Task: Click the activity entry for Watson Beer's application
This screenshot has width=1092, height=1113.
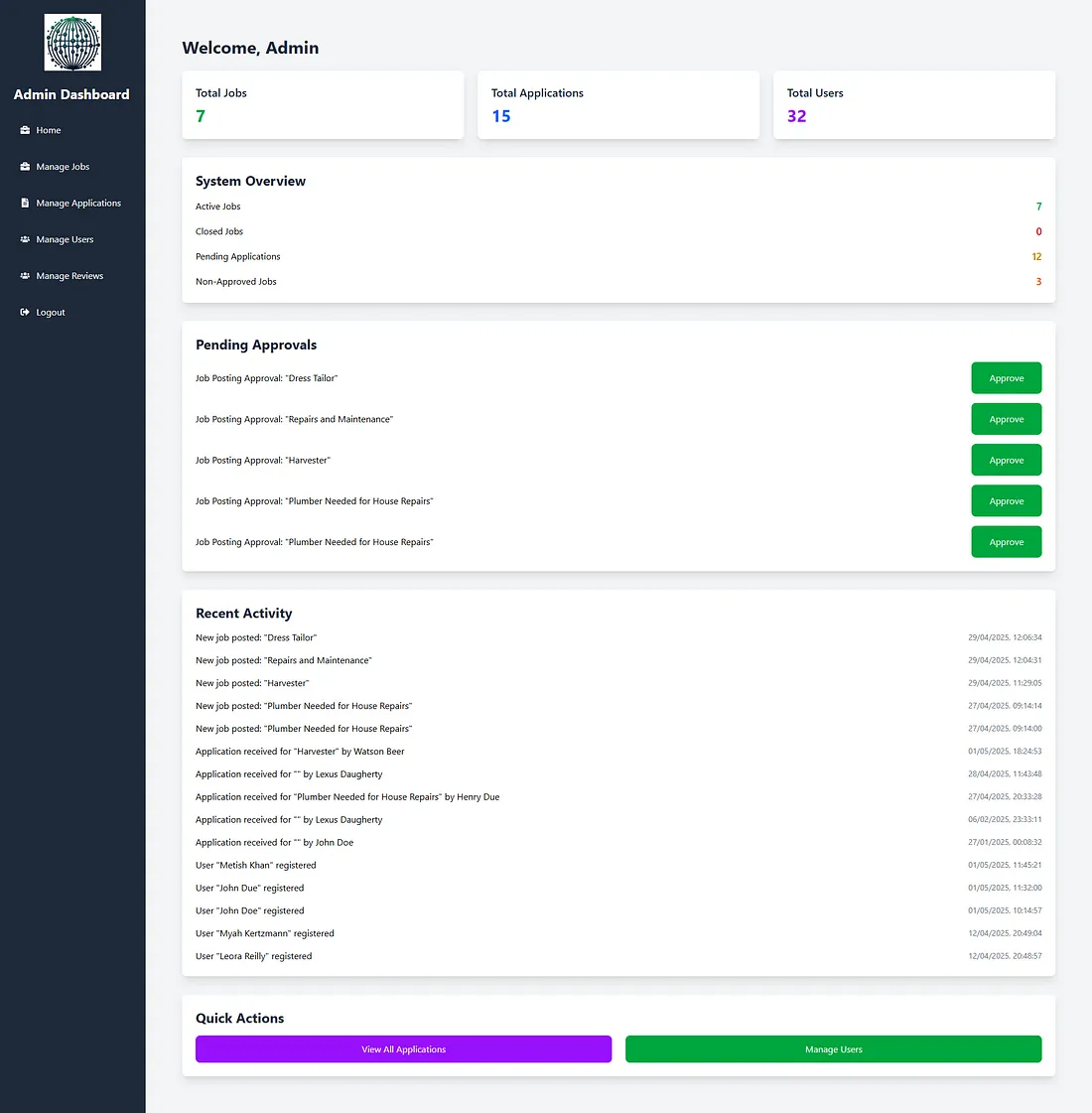Action: [300, 752]
